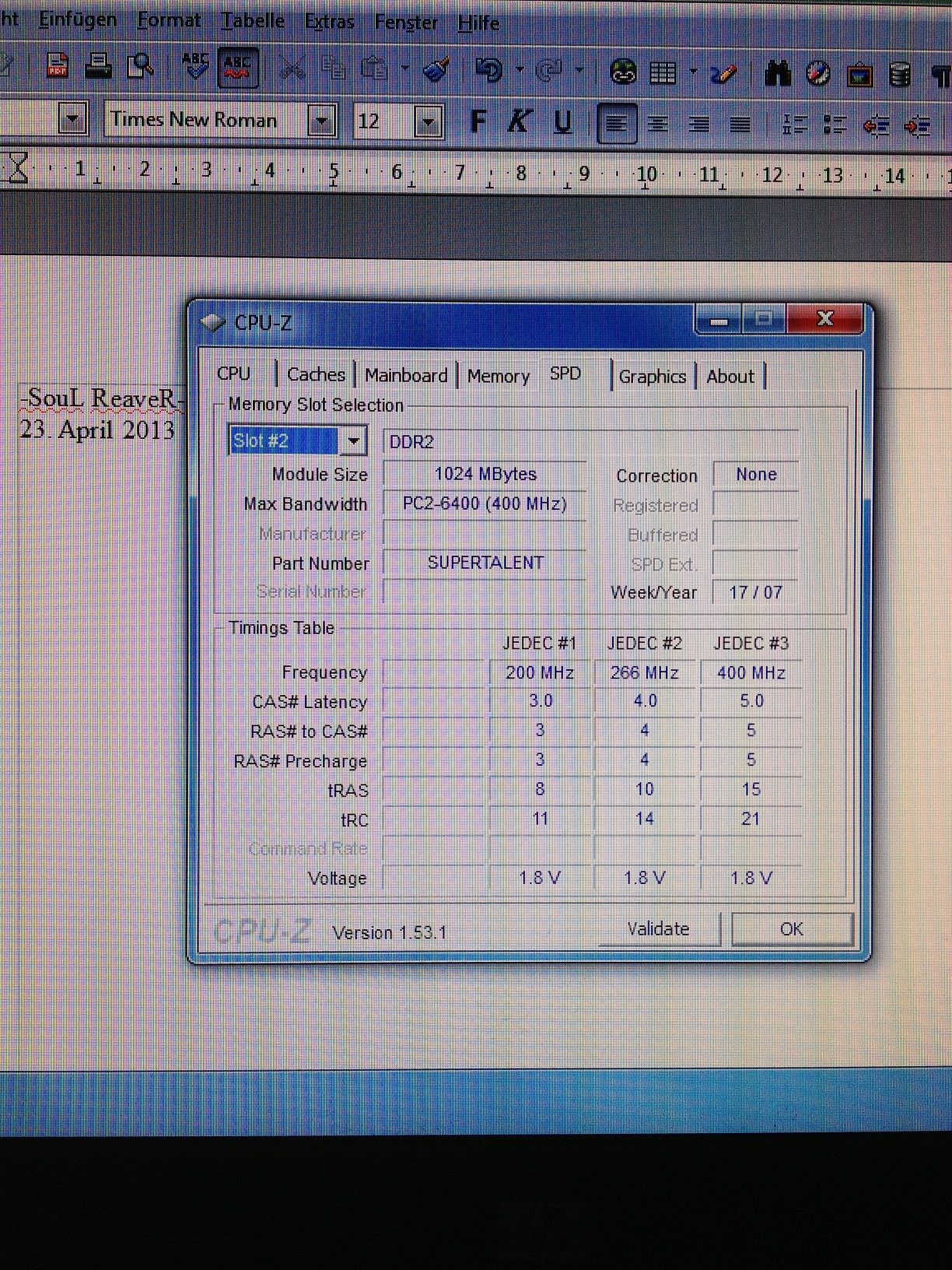Run the Spelling and Grammar check

(195, 68)
